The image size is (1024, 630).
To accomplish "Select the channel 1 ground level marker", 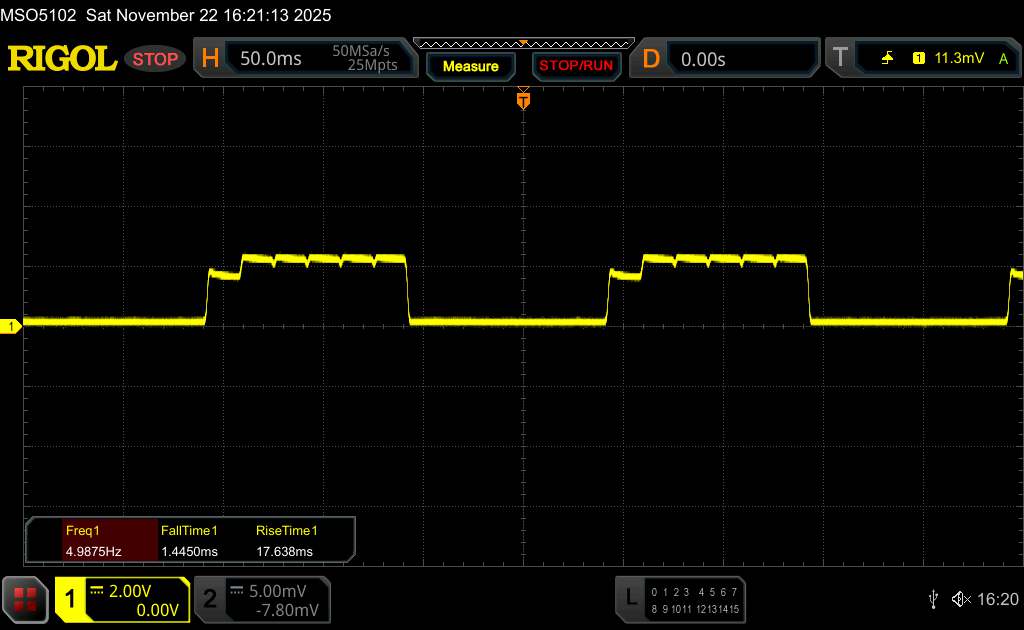I will (x=12, y=327).
